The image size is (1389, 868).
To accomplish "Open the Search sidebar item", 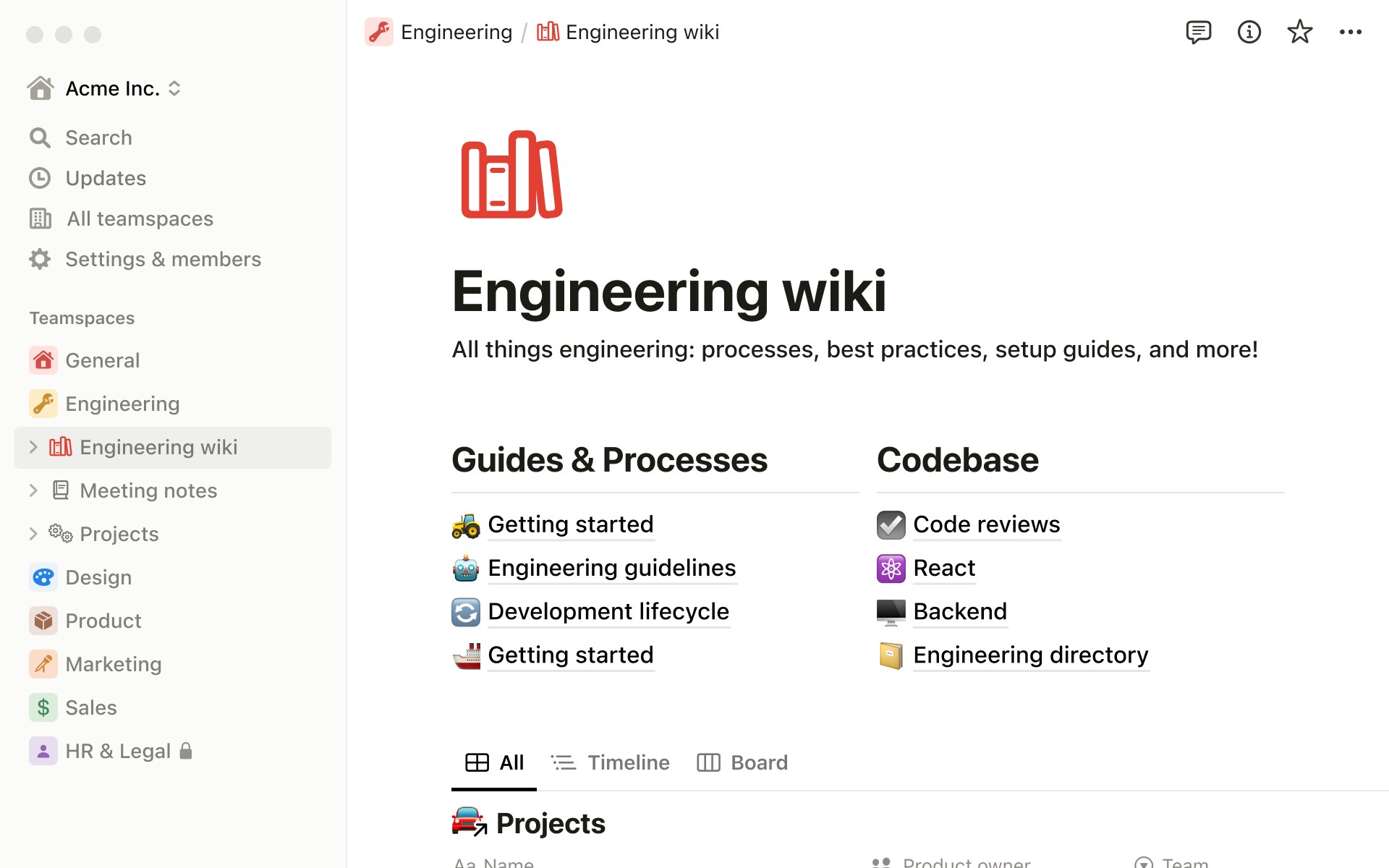I will click(x=99, y=136).
